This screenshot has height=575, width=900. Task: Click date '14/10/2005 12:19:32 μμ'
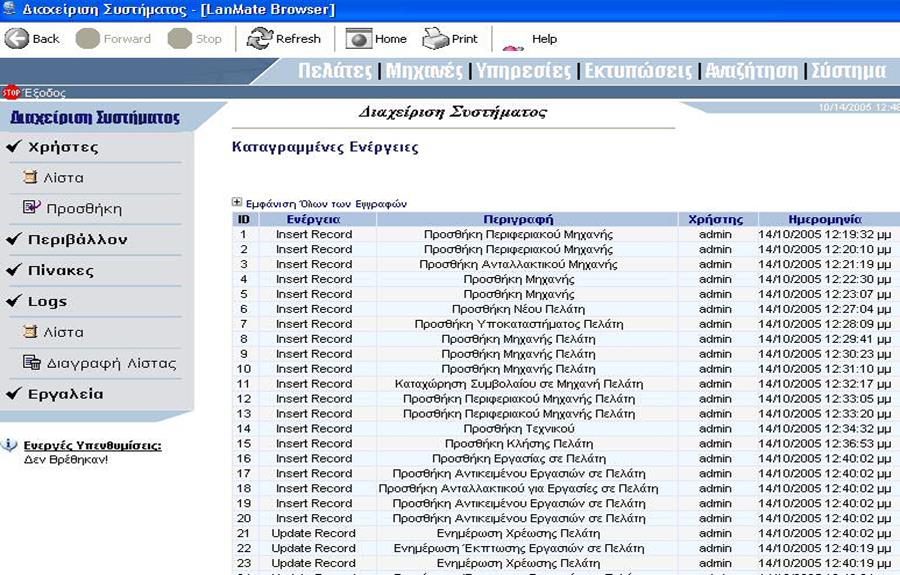pos(824,234)
